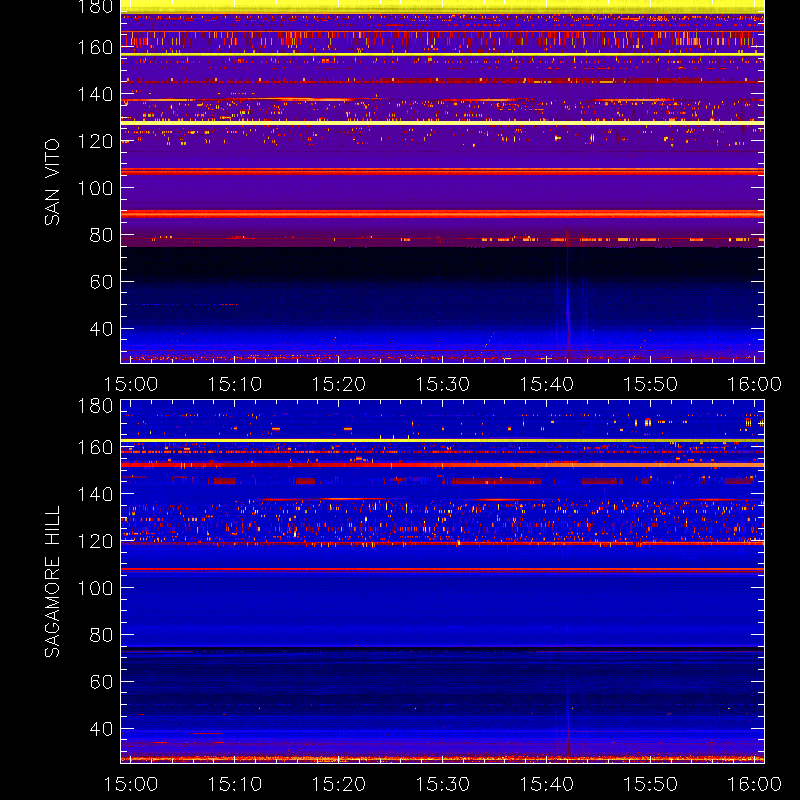Select the 40 tick label on Sagamore Hill axis
The width and height of the screenshot is (800, 800).
pos(101,729)
